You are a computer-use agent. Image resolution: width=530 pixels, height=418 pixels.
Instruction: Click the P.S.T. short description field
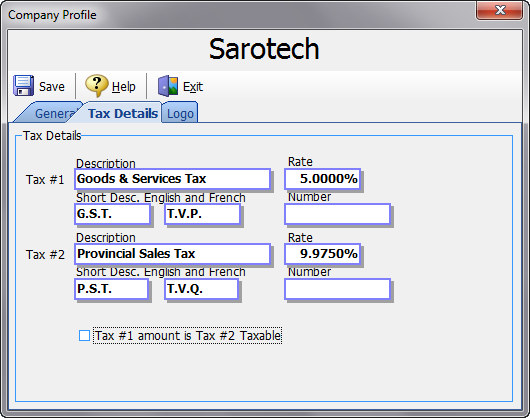click(111, 289)
